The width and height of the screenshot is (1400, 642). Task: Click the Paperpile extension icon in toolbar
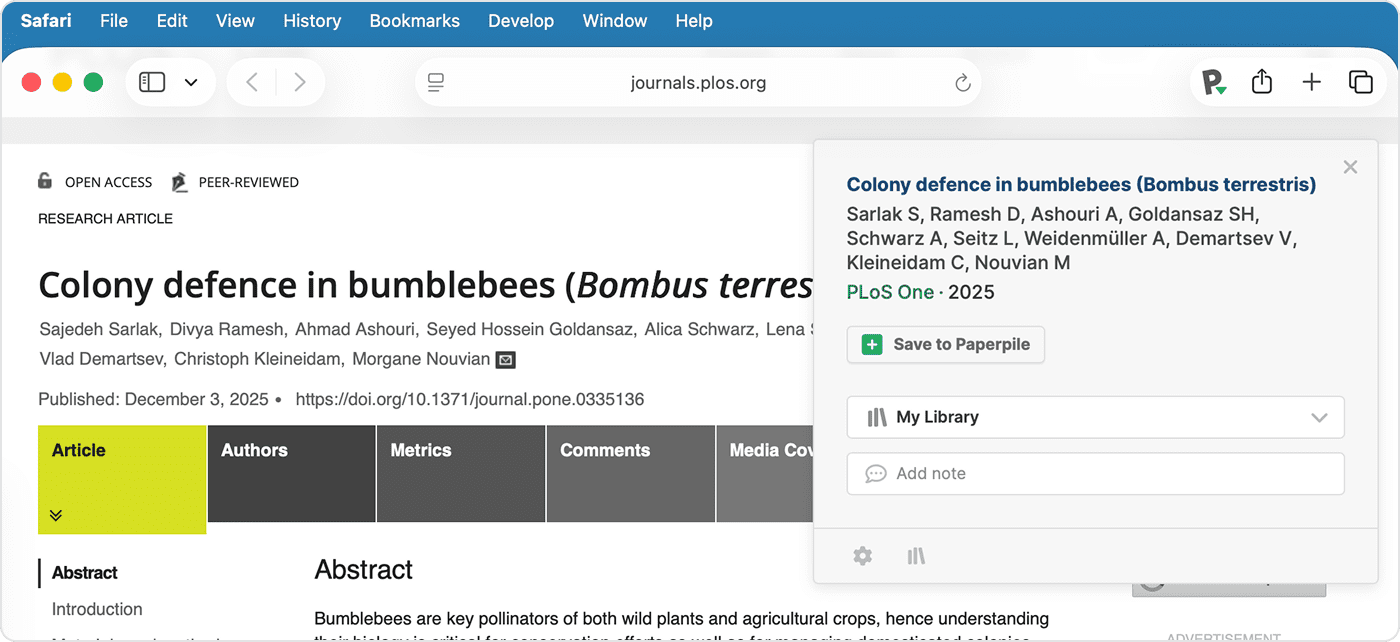tap(1214, 83)
